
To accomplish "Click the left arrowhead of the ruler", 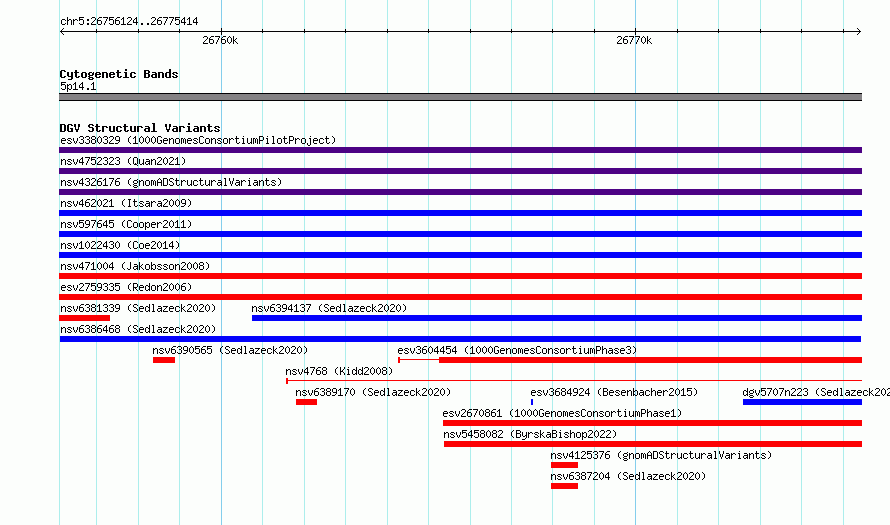I will [62, 32].
